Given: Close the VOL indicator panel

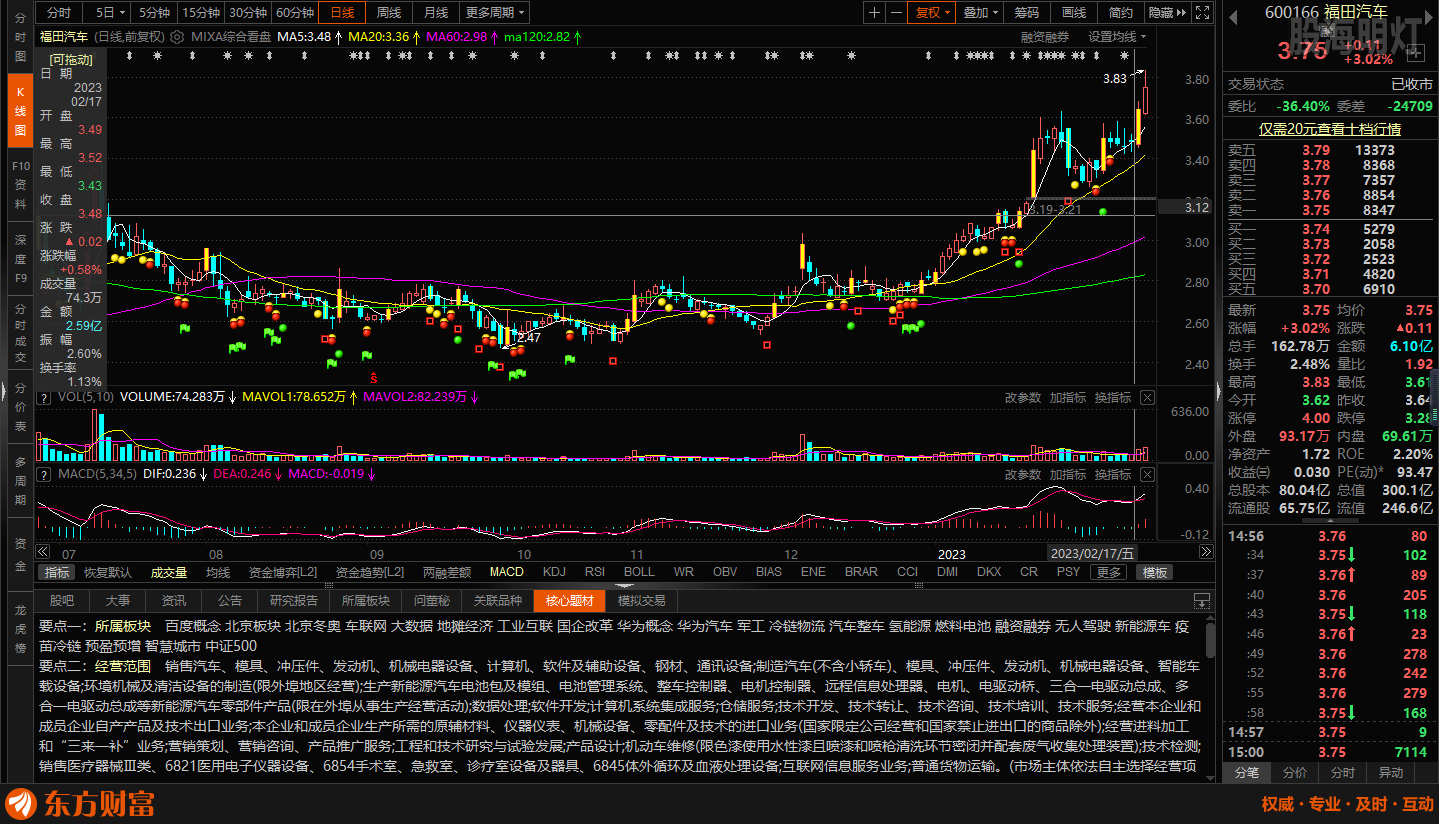Looking at the screenshot, I should [x=1147, y=398].
